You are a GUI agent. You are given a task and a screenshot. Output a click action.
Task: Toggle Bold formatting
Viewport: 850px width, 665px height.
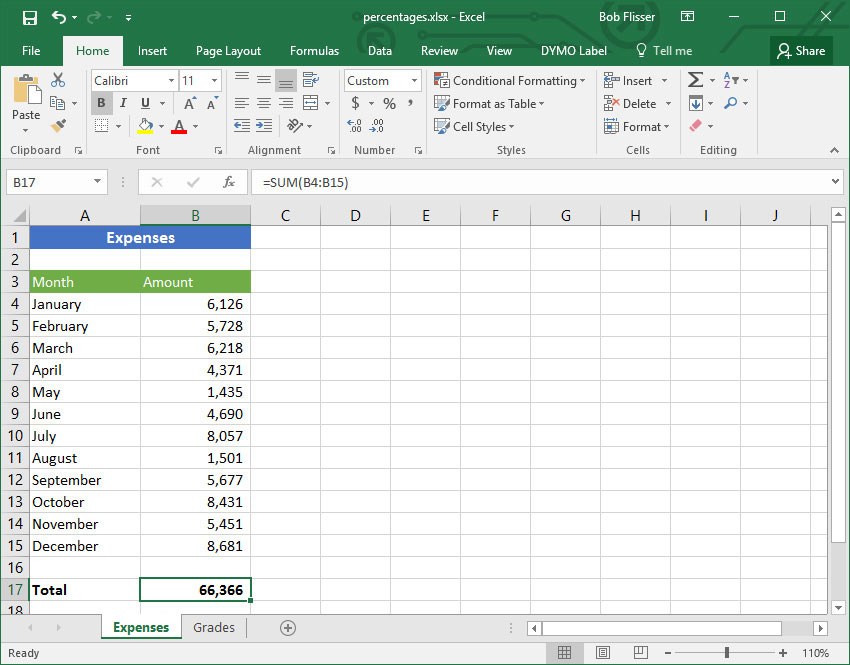click(x=101, y=103)
